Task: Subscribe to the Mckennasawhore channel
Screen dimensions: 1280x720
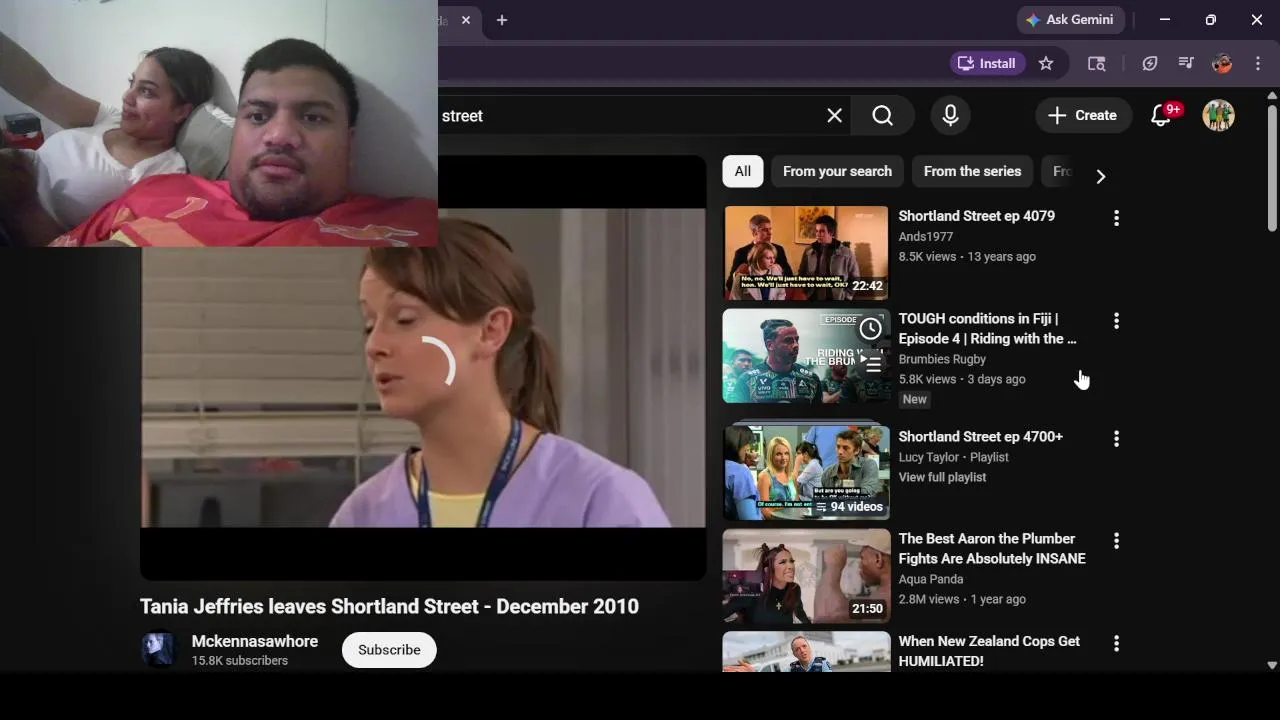Action: [x=389, y=650]
